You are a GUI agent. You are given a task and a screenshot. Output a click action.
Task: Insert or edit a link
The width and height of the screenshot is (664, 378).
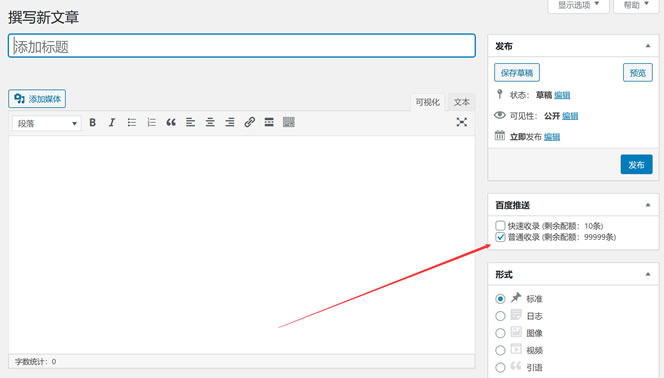pyautogui.click(x=249, y=123)
